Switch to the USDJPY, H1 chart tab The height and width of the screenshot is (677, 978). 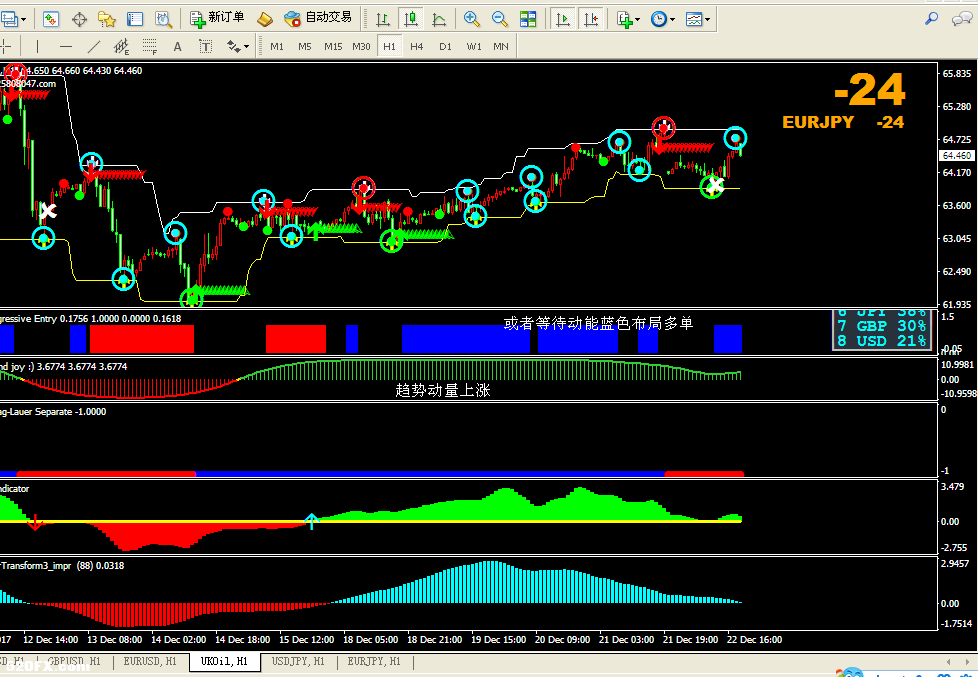(298, 661)
